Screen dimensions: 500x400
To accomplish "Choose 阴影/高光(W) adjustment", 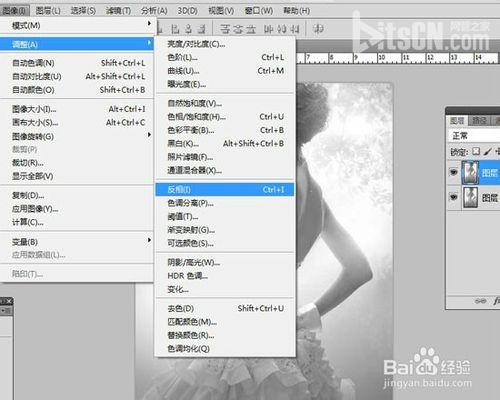I will (225, 262).
